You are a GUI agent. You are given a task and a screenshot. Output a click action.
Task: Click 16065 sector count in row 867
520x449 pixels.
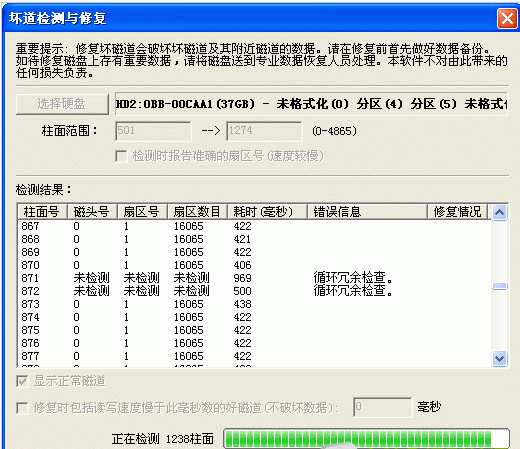point(189,226)
